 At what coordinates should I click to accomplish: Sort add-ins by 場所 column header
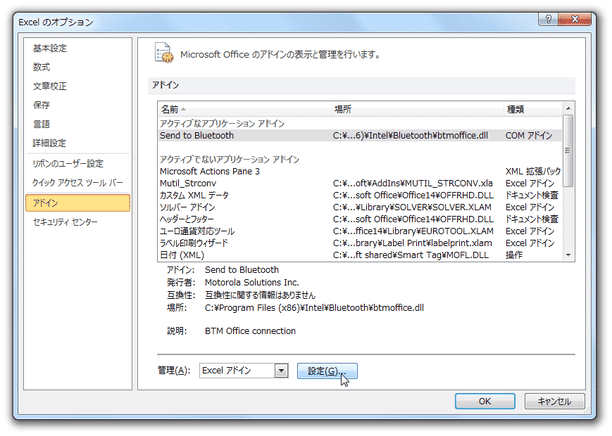coord(417,109)
